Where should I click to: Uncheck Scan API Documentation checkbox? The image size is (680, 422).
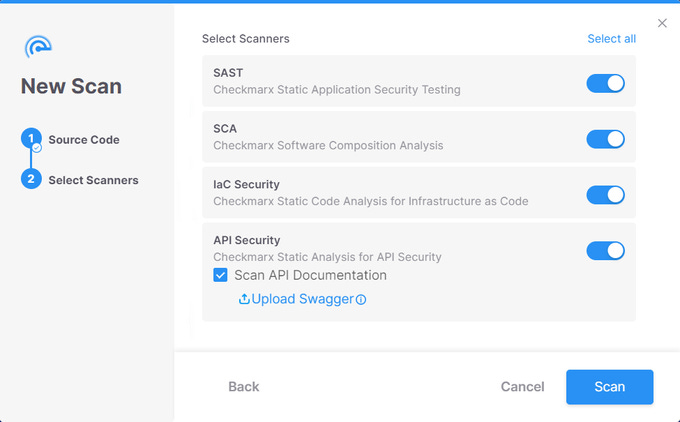coord(221,275)
